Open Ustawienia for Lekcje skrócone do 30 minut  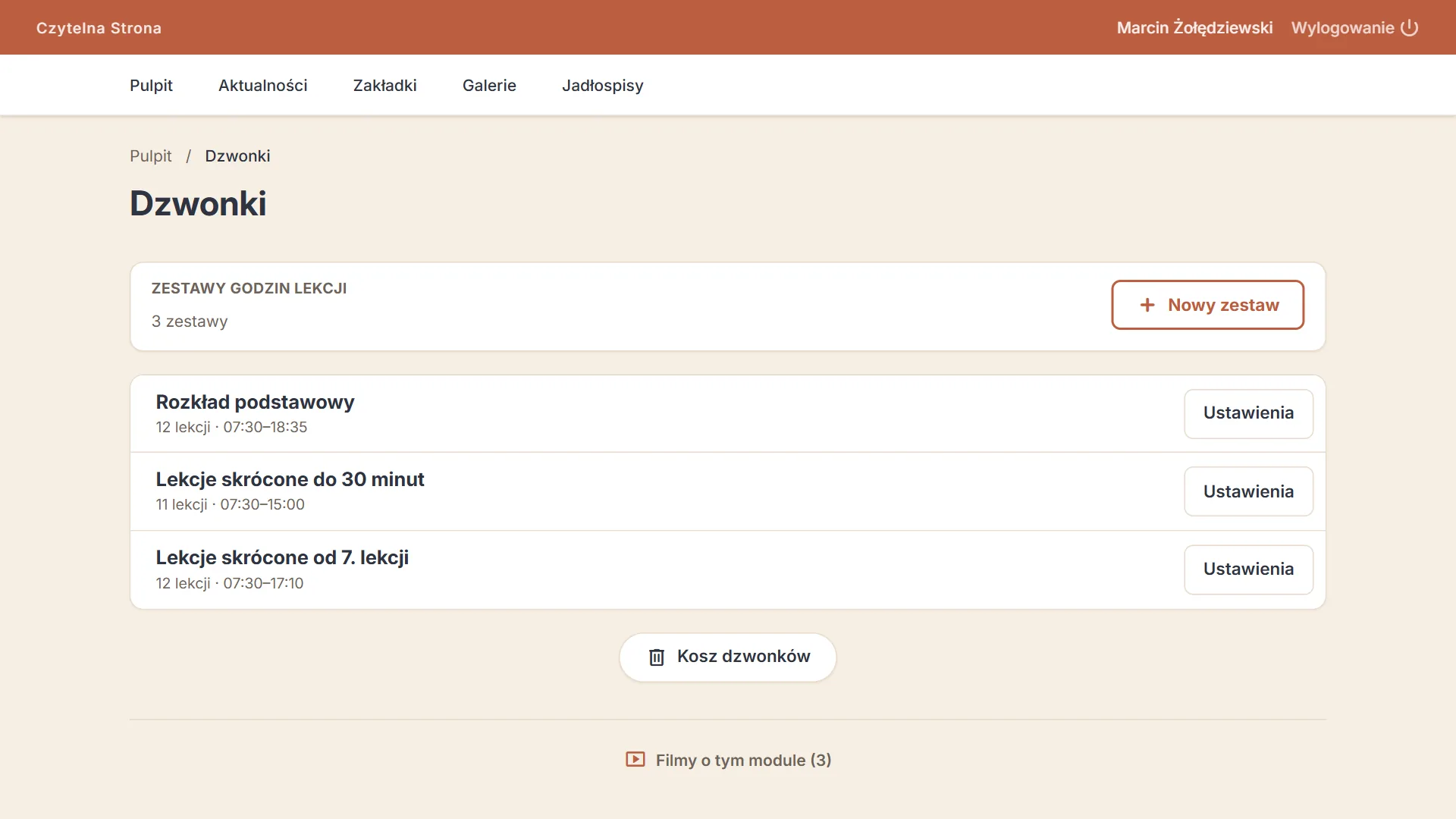pyautogui.click(x=1248, y=491)
